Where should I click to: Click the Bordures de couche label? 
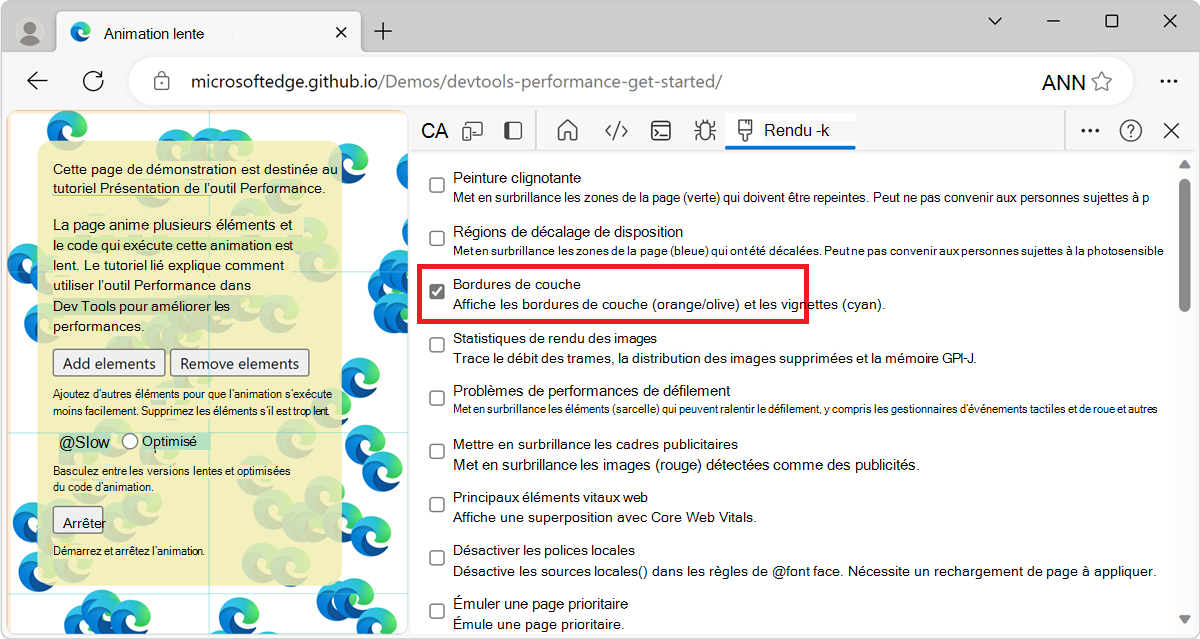tap(517, 284)
